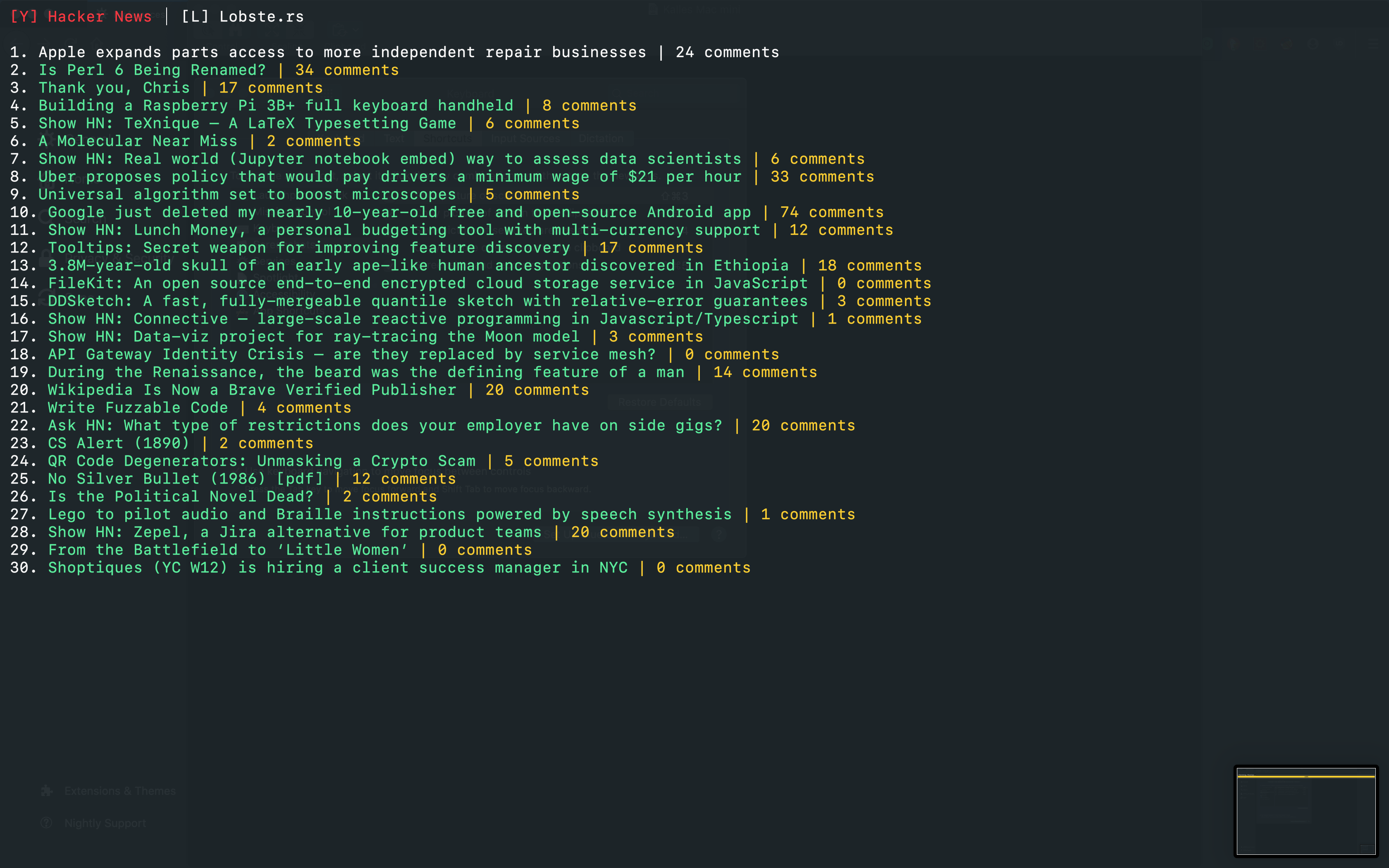
Task: View 34 comments on Perl 6 story
Action: [x=347, y=70]
